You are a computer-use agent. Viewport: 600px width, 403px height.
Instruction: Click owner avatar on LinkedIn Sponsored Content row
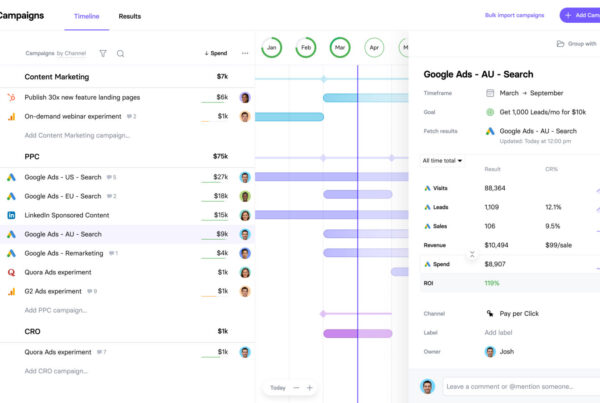pos(245,215)
